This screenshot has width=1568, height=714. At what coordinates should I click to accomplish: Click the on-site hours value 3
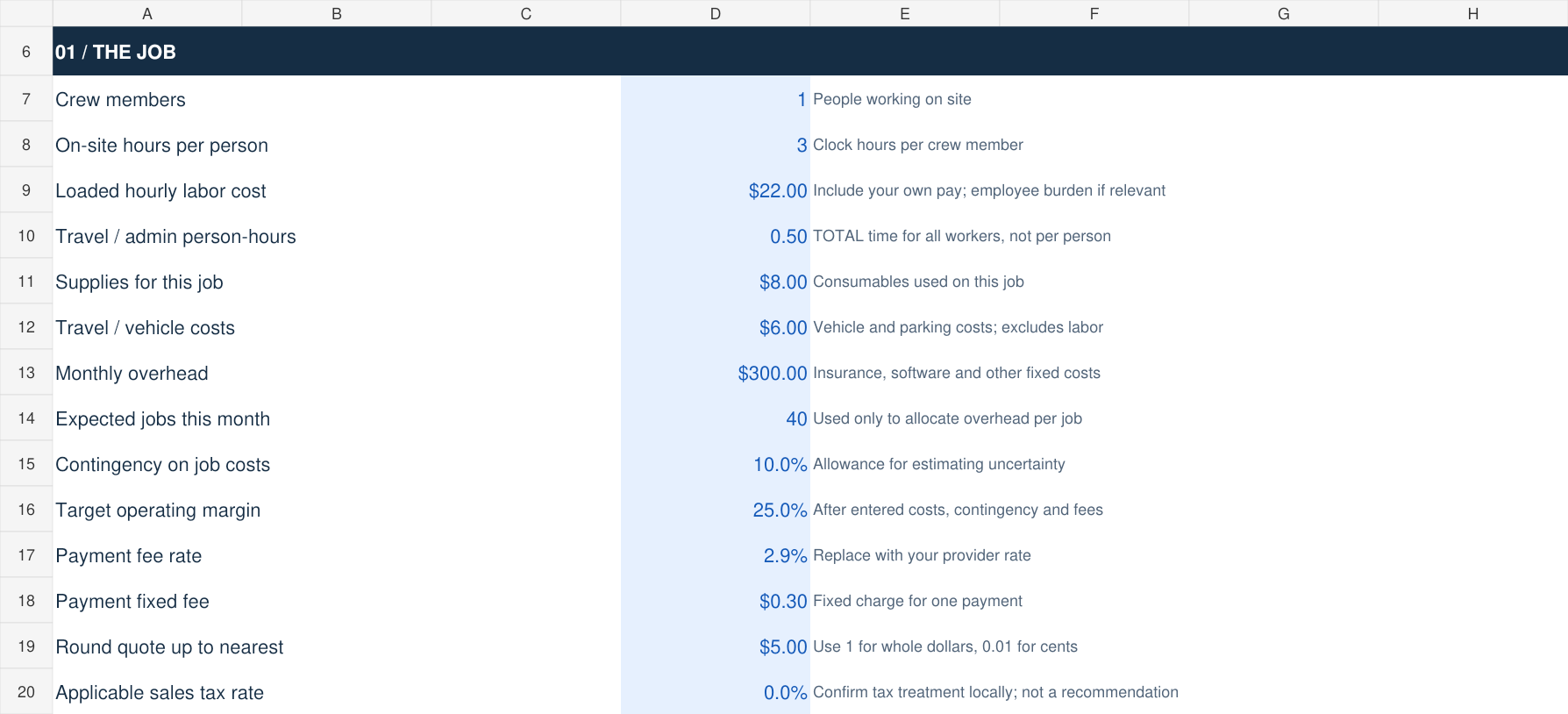pyautogui.click(x=716, y=145)
